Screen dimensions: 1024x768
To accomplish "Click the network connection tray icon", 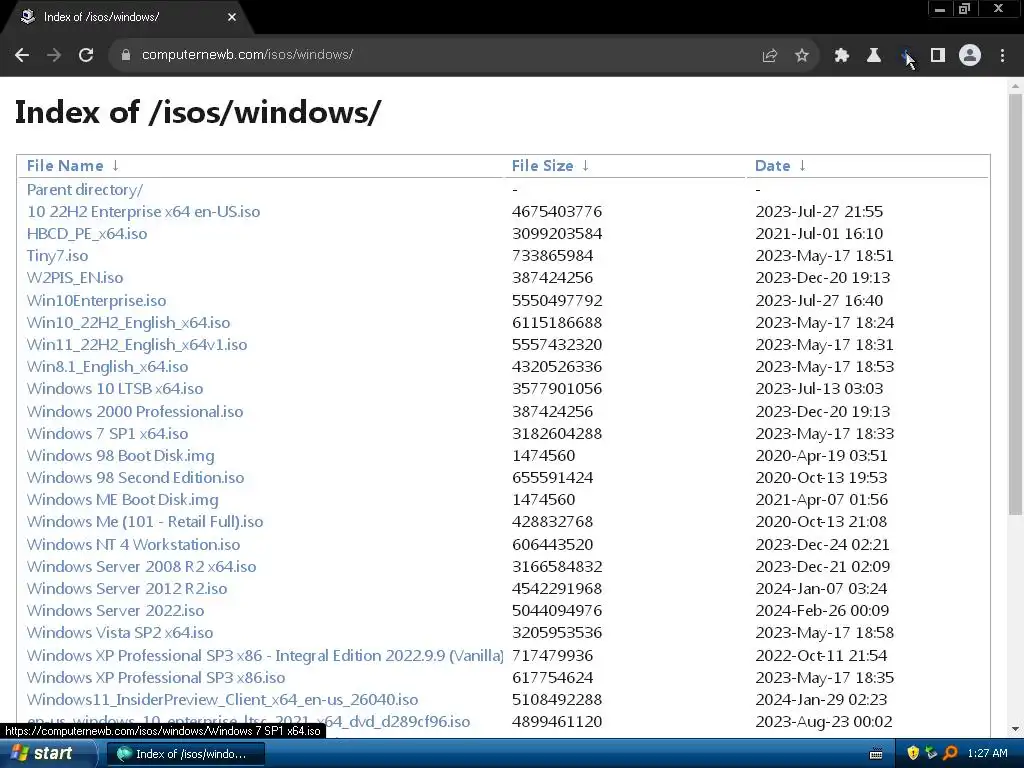I will (931, 754).
